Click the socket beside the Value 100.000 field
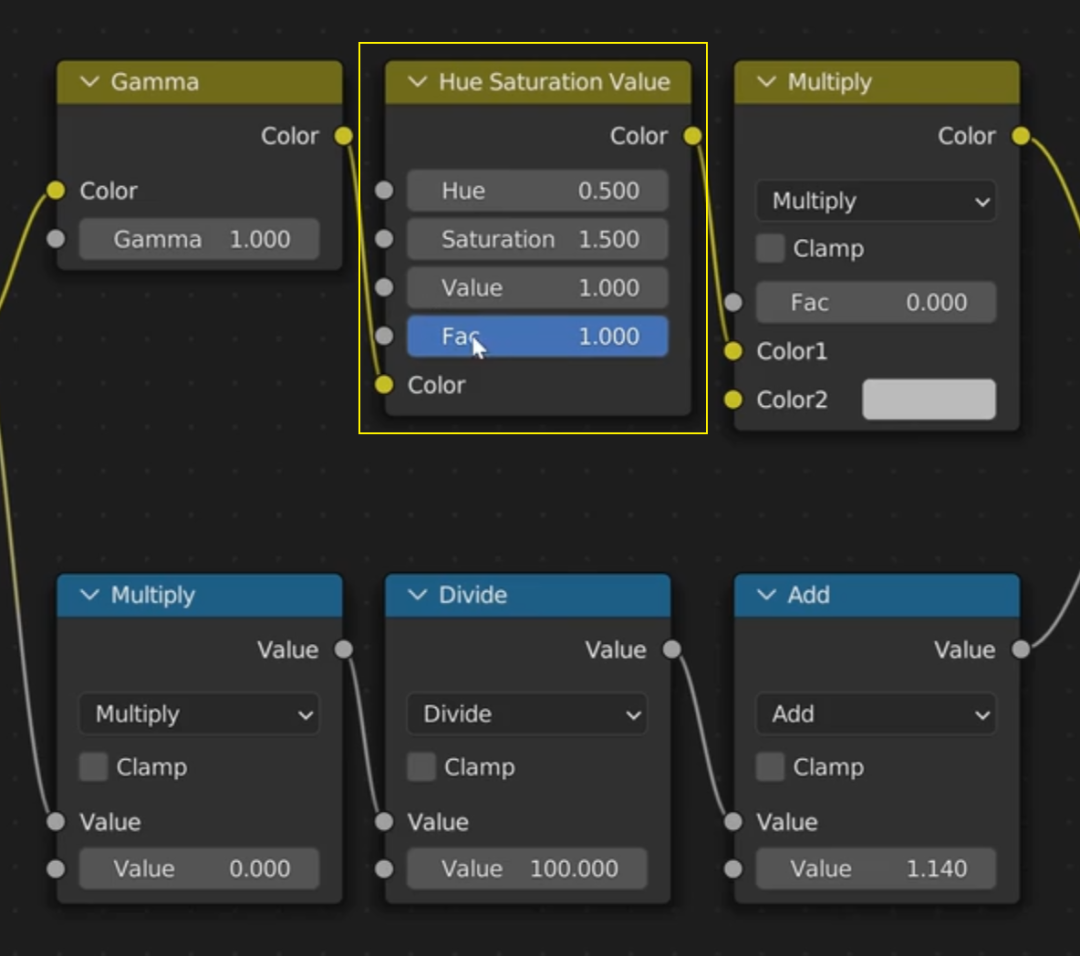 (x=384, y=869)
